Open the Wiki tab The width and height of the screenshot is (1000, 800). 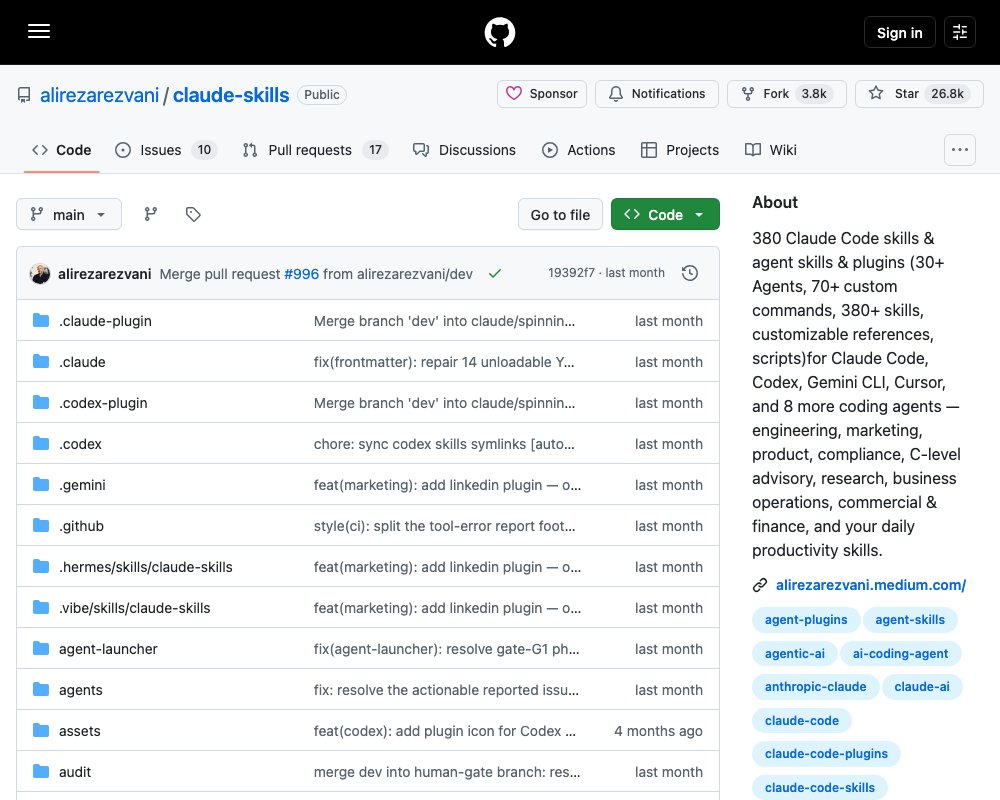[x=770, y=150]
